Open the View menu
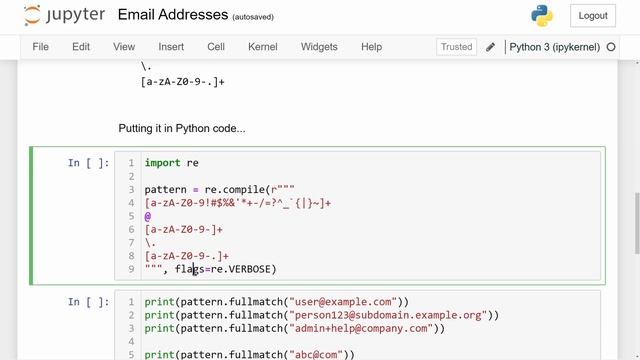 pyautogui.click(x=124, y=47)
